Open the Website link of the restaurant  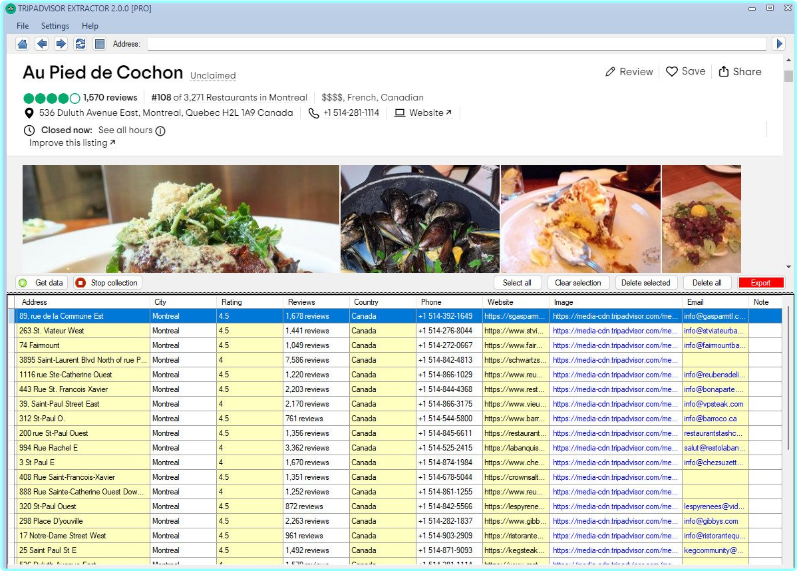click(430, 113)
